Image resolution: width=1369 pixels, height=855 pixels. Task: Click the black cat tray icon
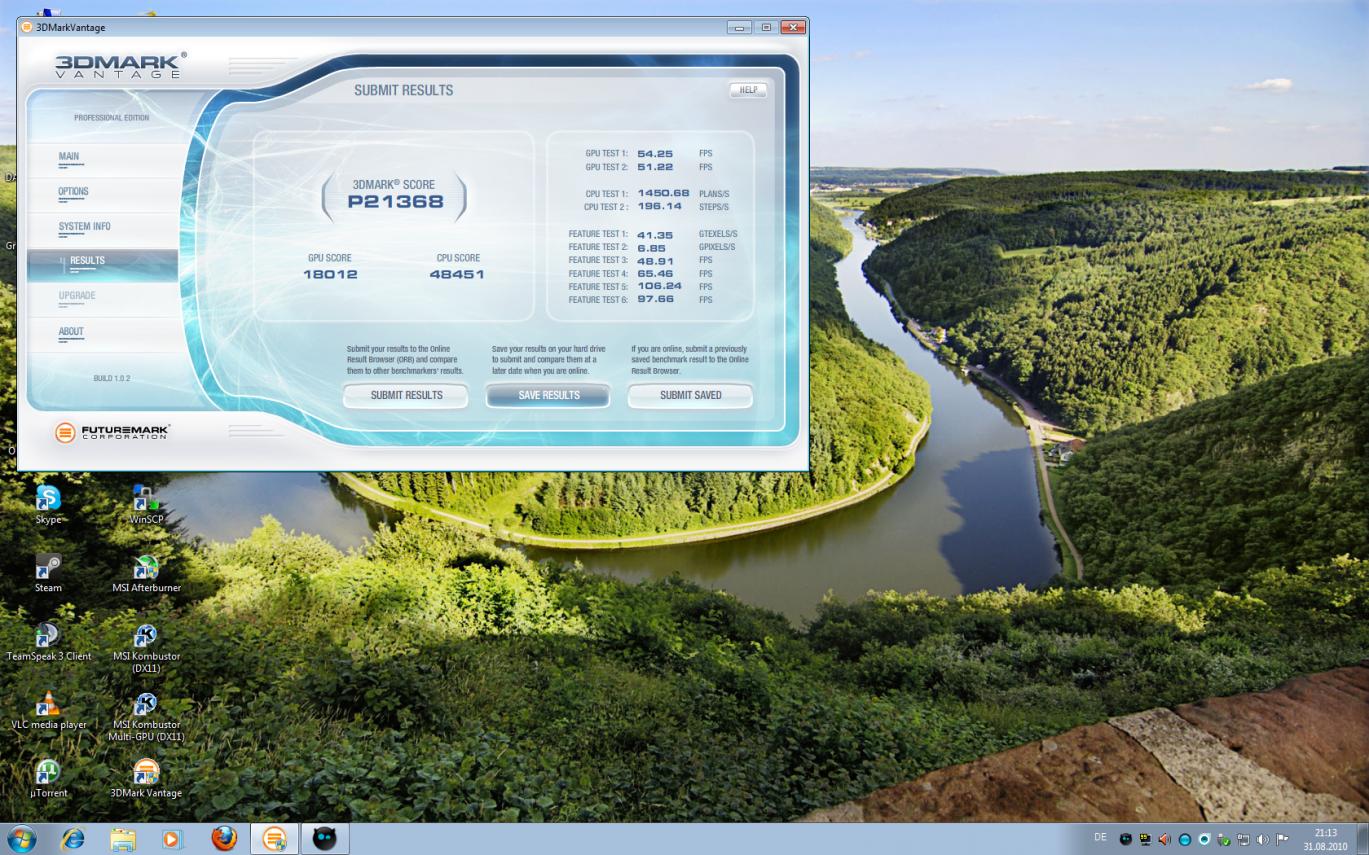[1125, 840]
